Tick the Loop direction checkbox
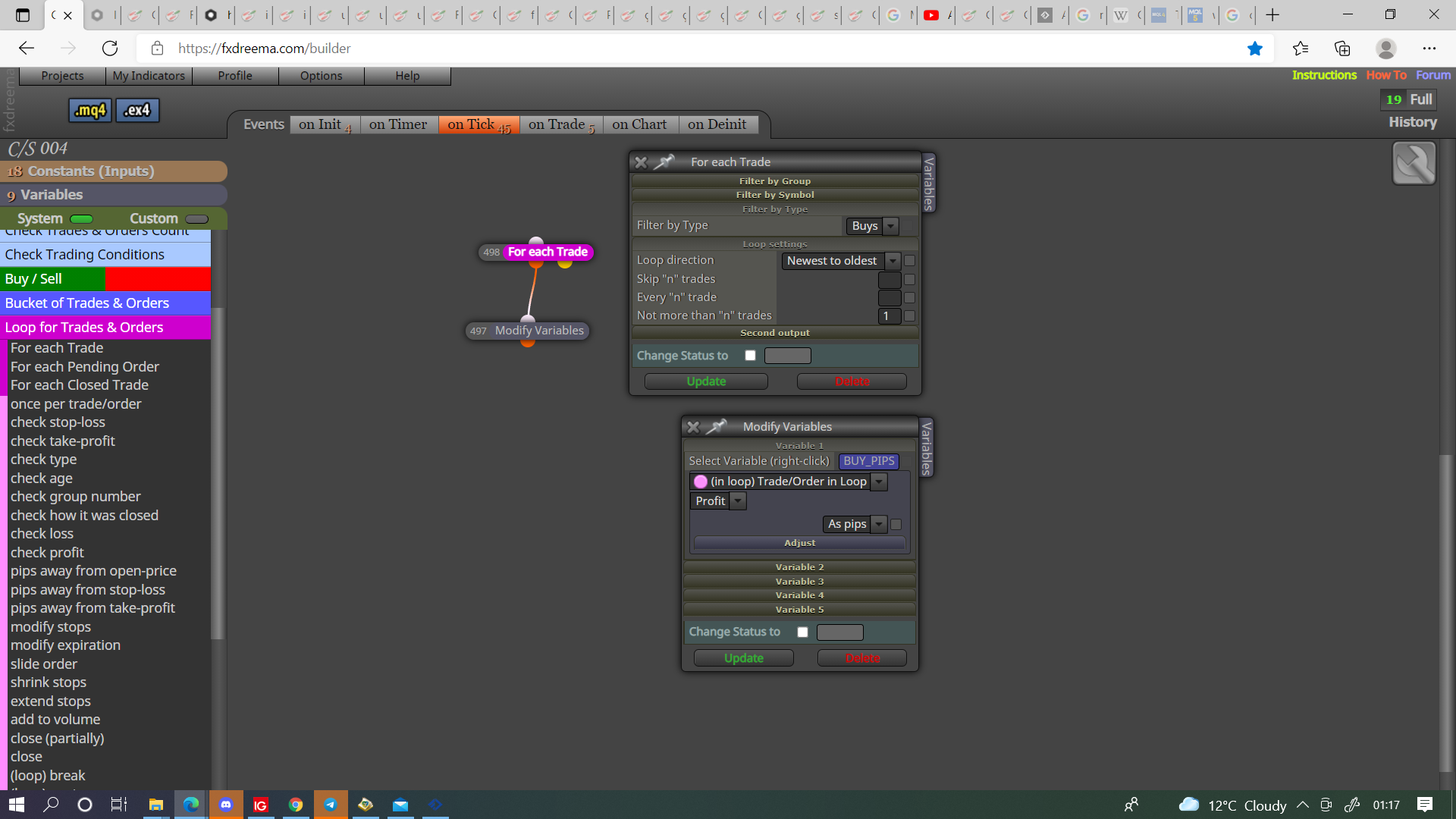The image size is (1456, 819). (x=910, y=261)
